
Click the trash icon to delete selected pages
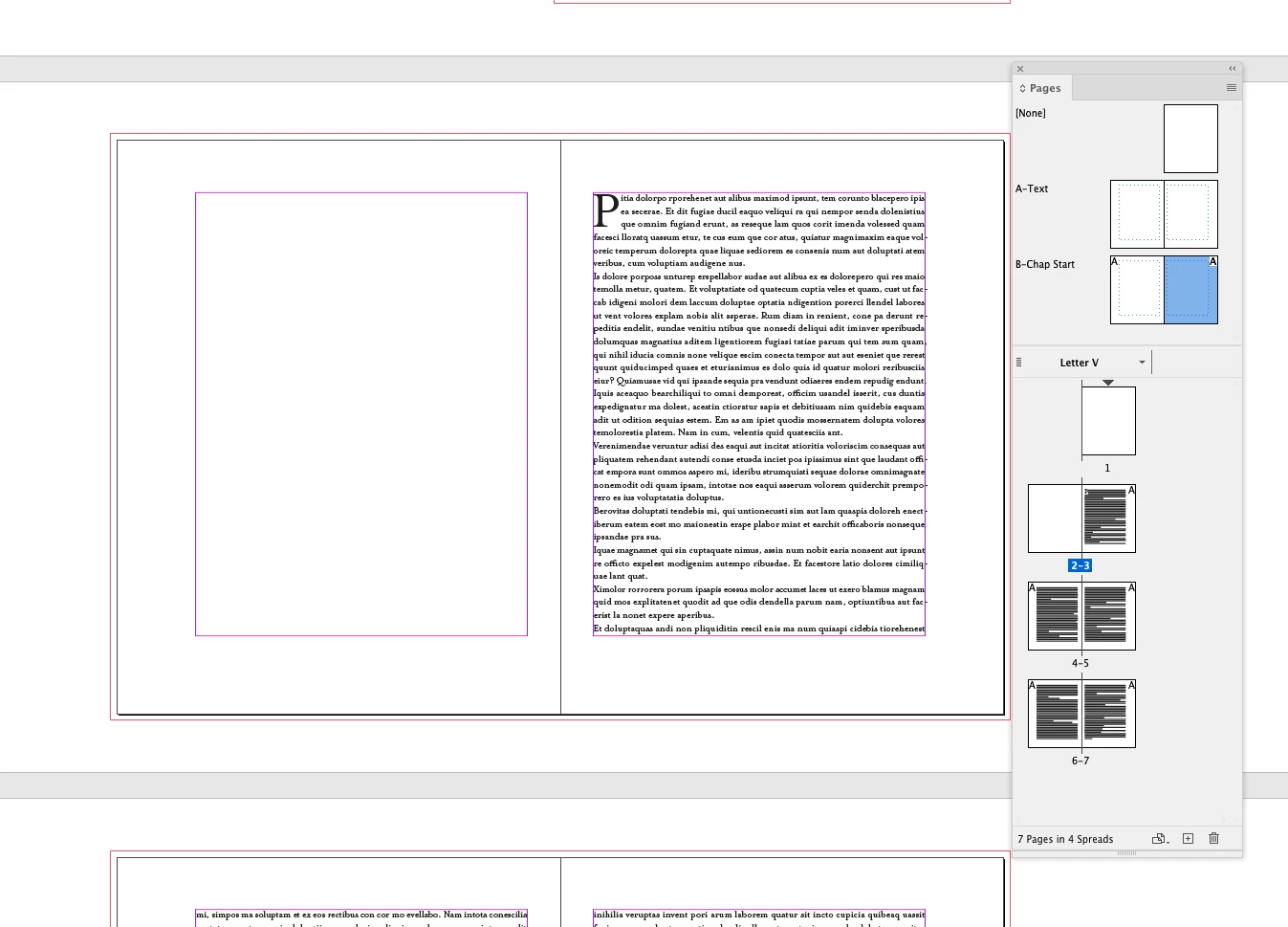1213,839
